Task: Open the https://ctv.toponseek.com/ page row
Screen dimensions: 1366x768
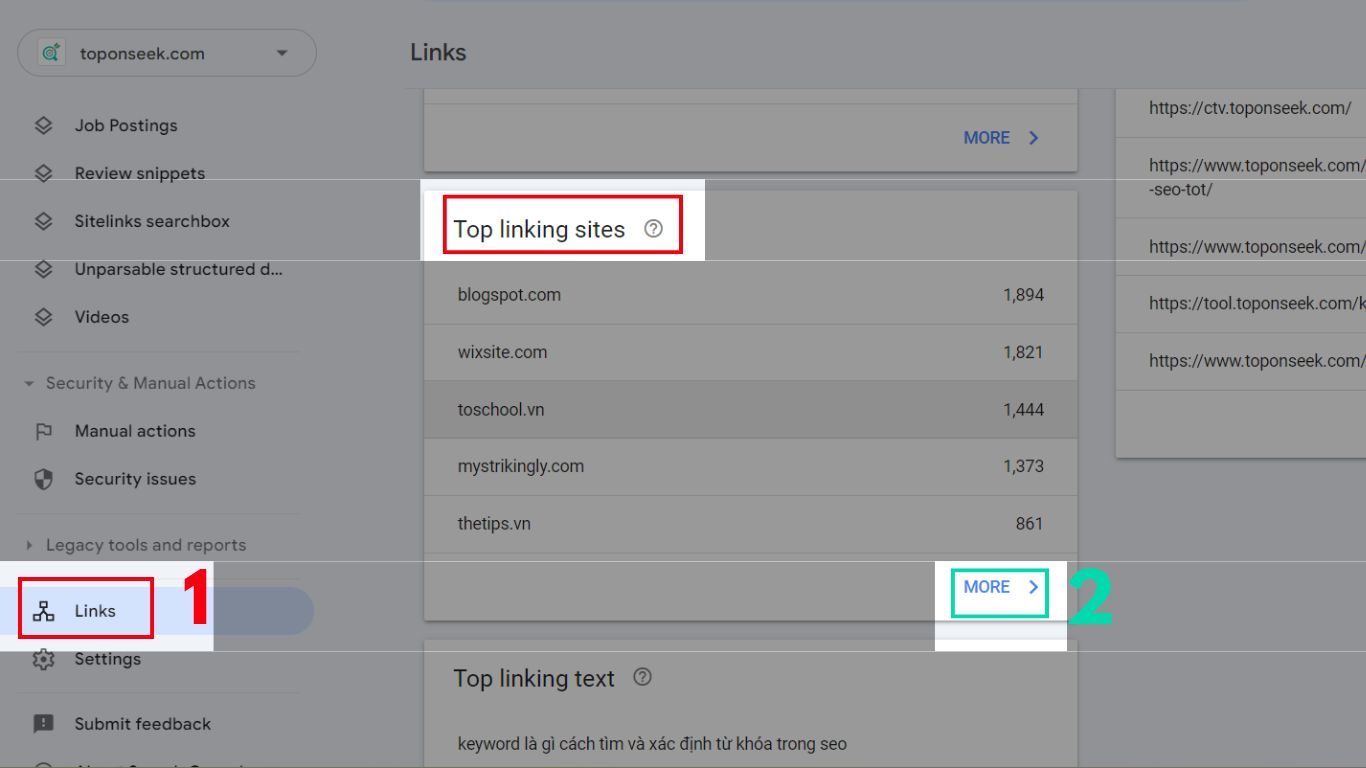Action: click(1249, 109)
